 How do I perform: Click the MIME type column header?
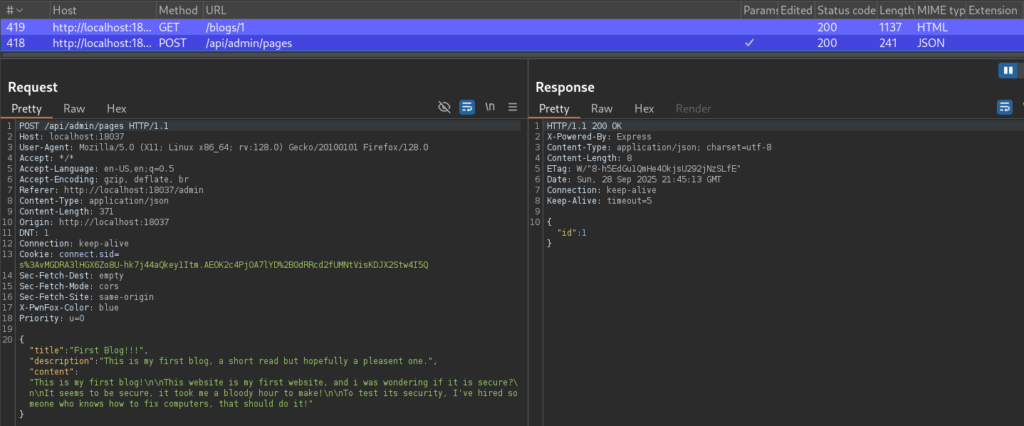pyautogui.click(x=940, y=9)
